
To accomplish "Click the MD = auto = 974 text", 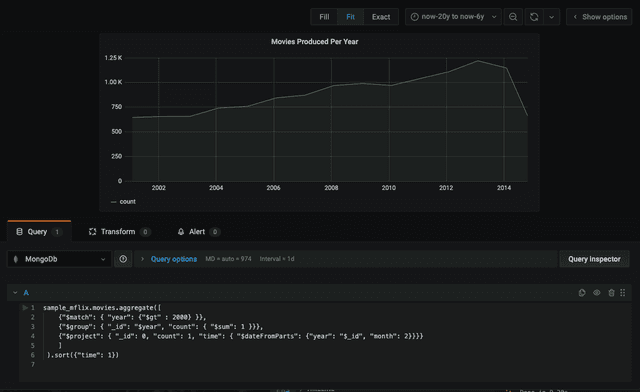I will coord(228,259).
